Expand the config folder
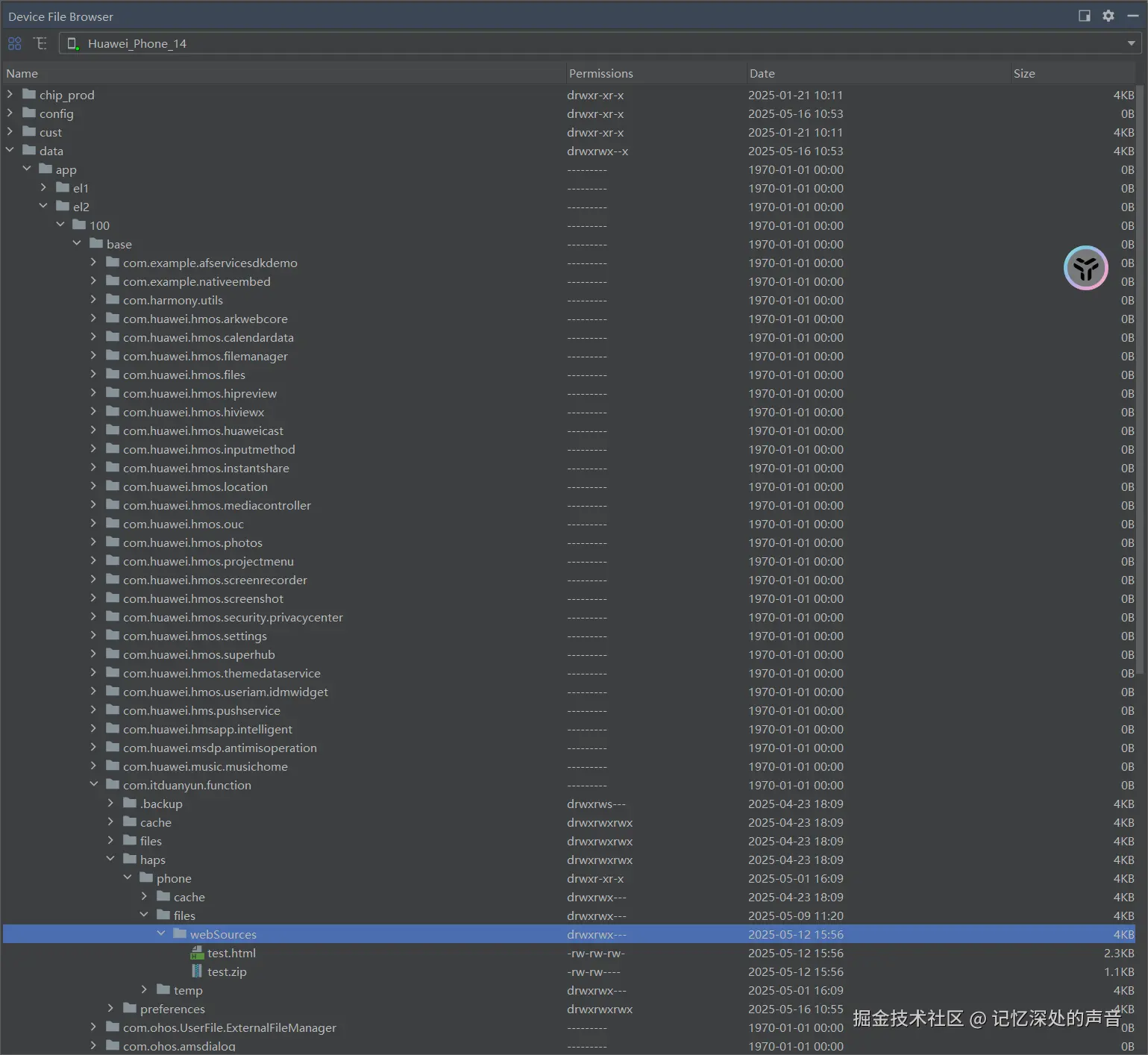The image size is (1148, 1055). [10, 113]
